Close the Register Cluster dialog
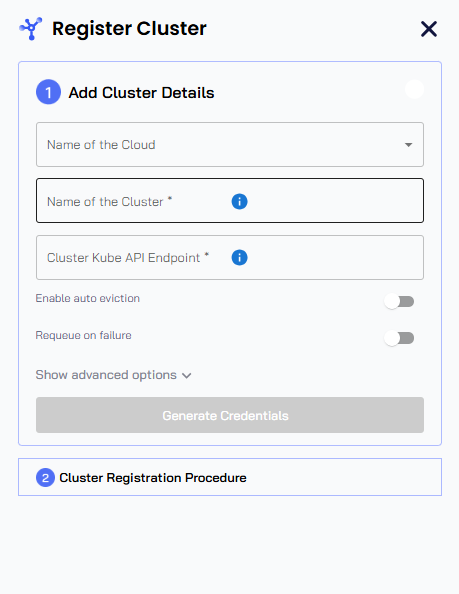Screen dimensions: 459x594 [x=429, y=29]
